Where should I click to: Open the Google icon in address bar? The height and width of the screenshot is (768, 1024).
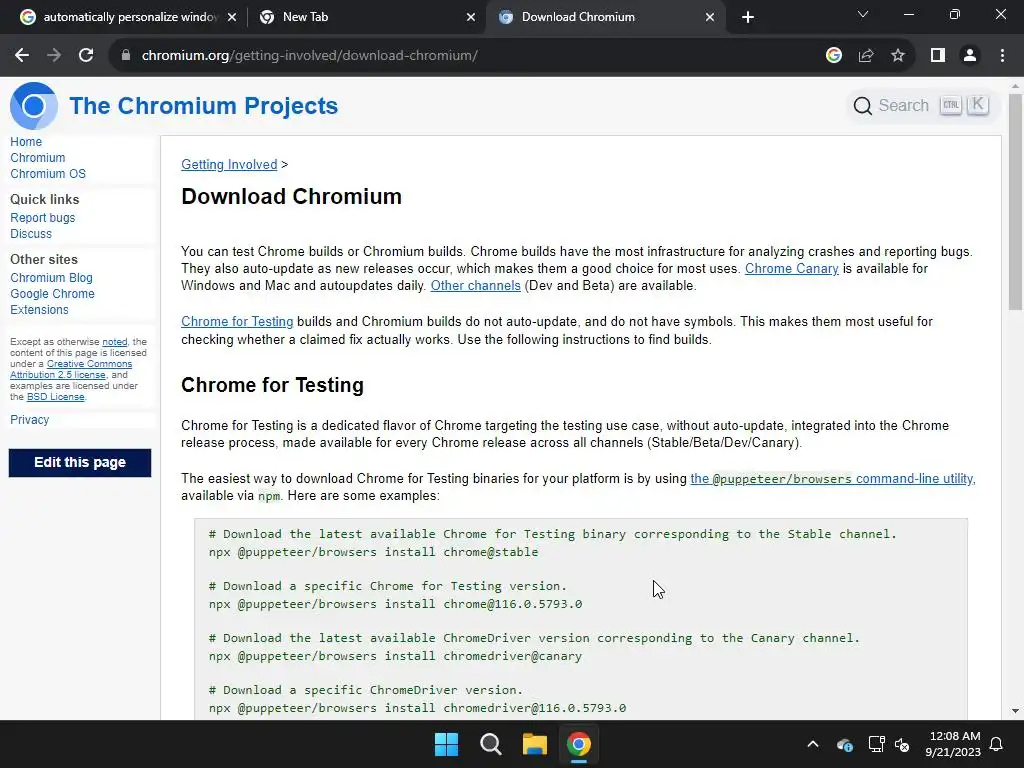click(x=834, y=56)
